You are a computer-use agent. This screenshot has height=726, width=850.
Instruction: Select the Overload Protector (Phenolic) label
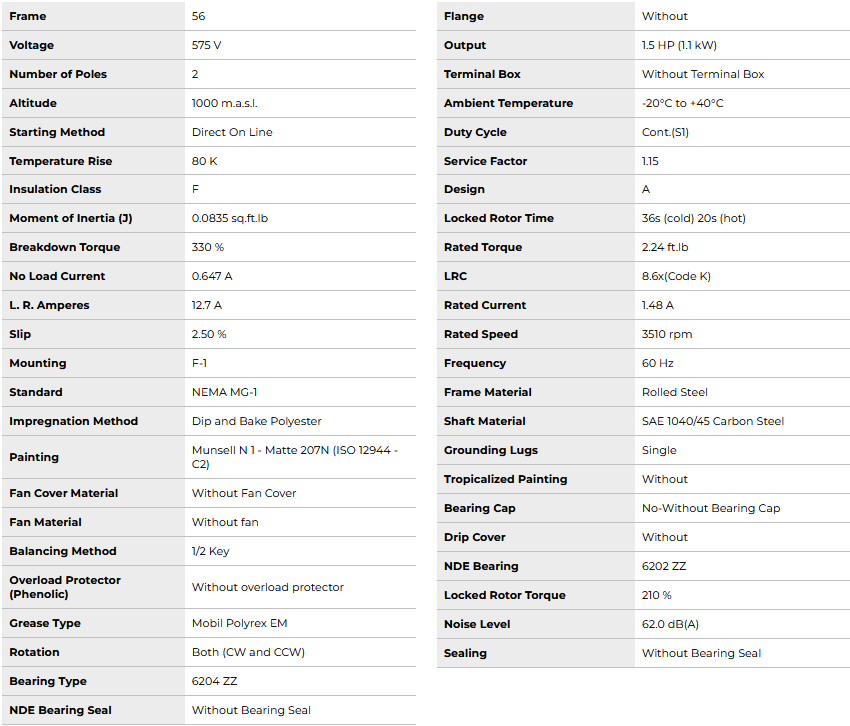65,587
